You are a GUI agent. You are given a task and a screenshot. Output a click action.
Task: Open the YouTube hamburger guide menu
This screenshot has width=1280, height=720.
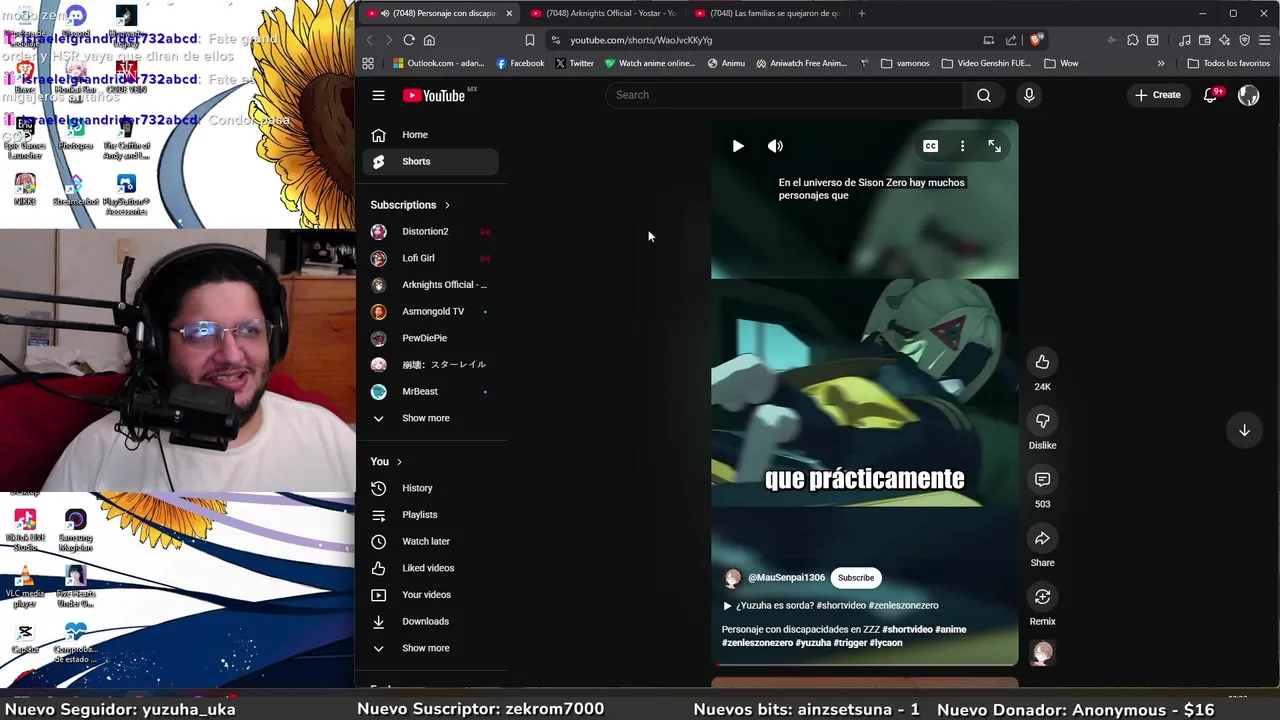[378, 95]
